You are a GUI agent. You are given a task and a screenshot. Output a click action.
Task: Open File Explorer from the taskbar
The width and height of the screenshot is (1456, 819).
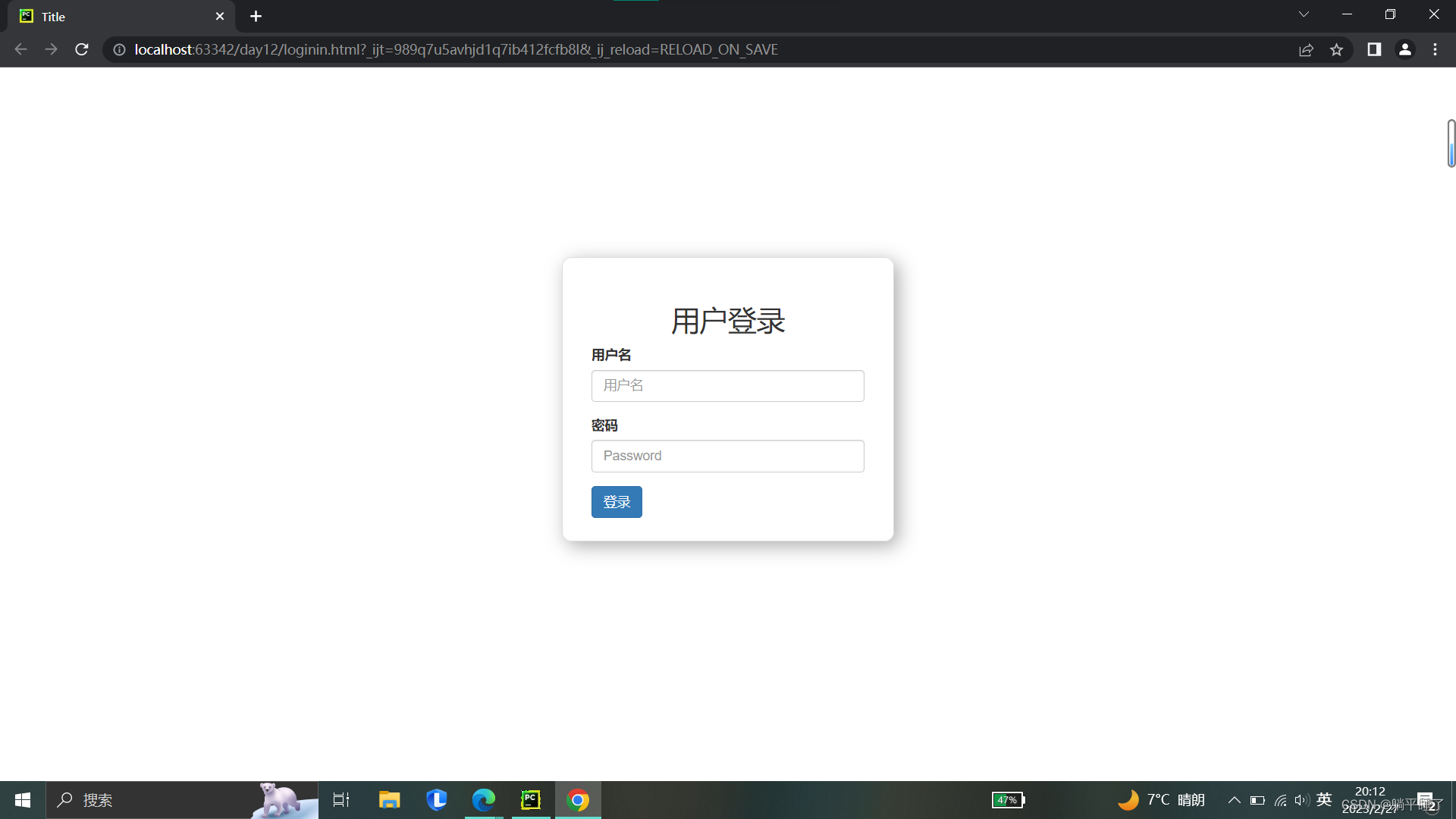point(389,799)
